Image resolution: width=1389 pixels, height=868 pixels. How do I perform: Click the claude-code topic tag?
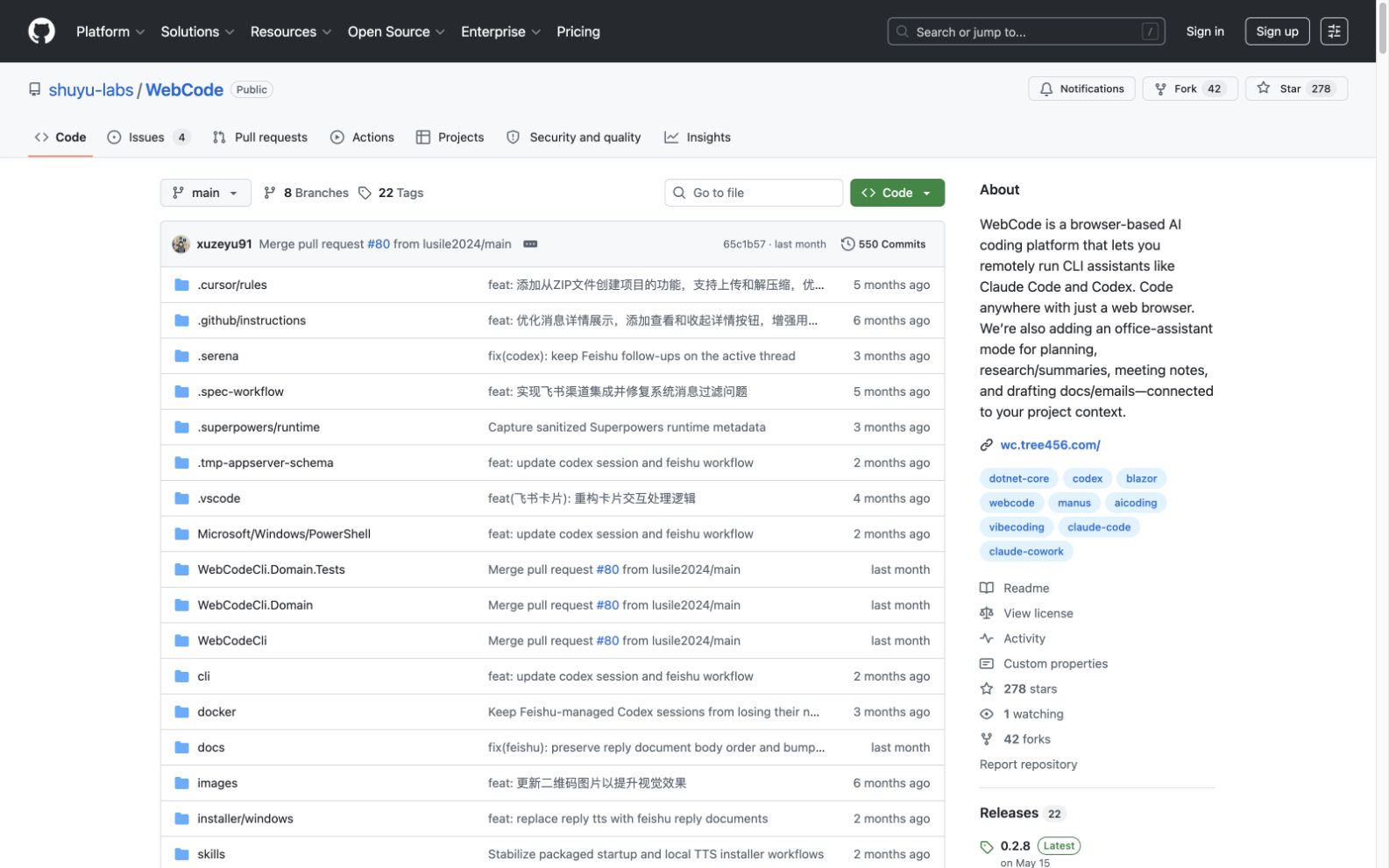[x=1099, y=528]
